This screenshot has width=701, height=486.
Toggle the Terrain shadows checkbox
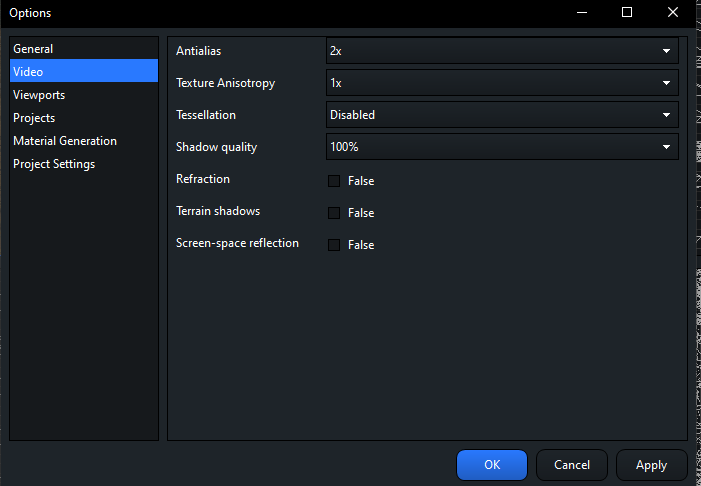tap(334, 213)
